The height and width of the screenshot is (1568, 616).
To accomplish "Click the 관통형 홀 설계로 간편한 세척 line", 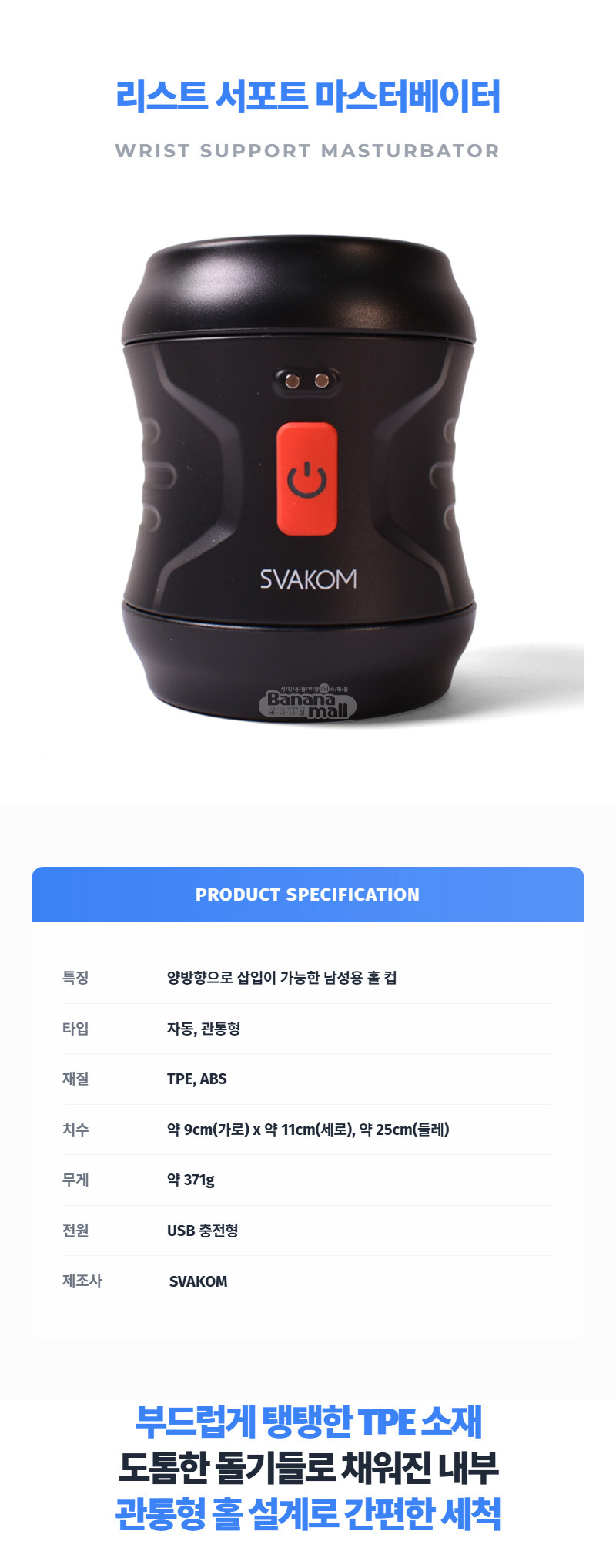I will (x=308, y=1514).
